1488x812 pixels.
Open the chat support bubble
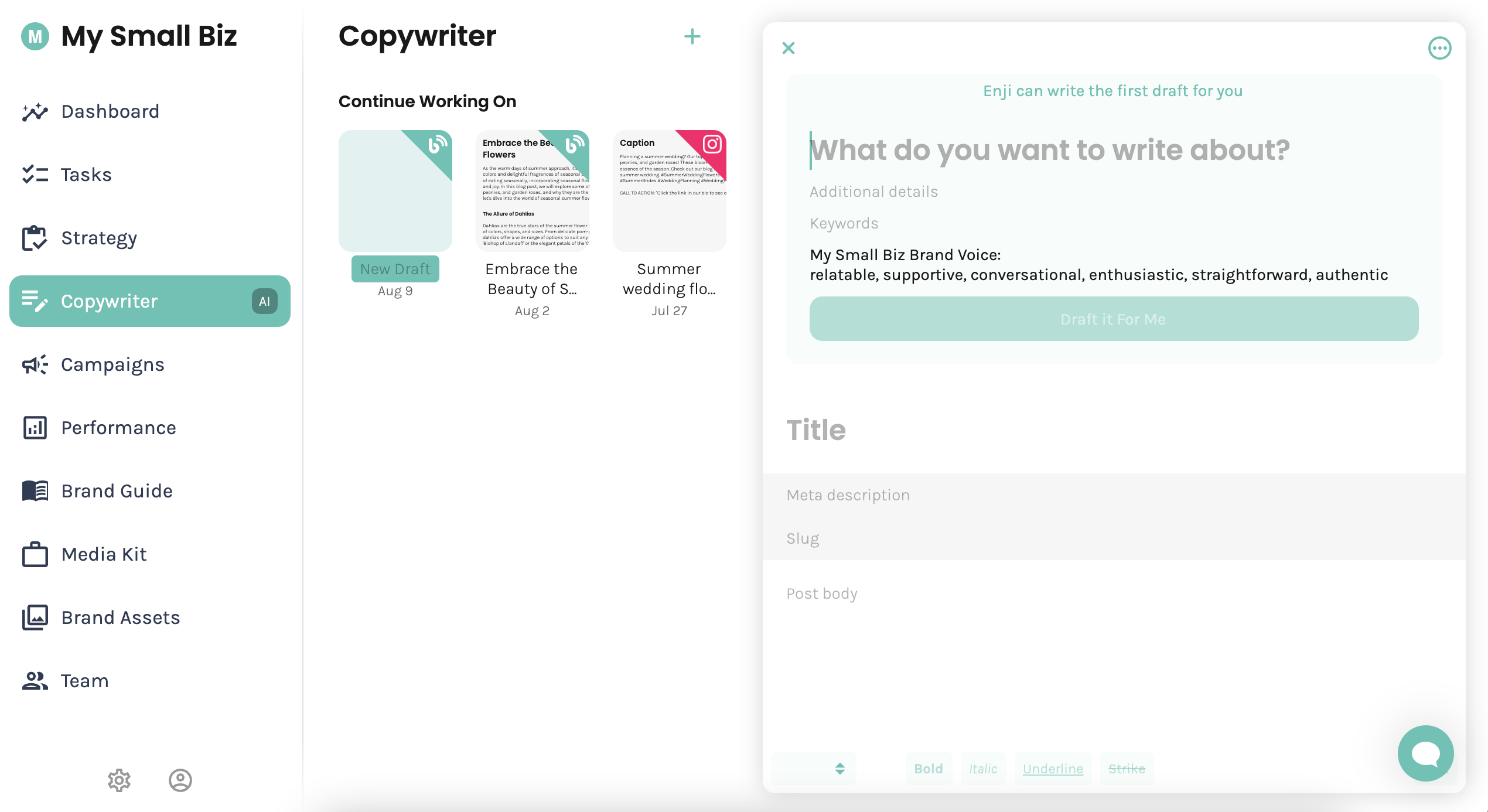point(1425,753)
